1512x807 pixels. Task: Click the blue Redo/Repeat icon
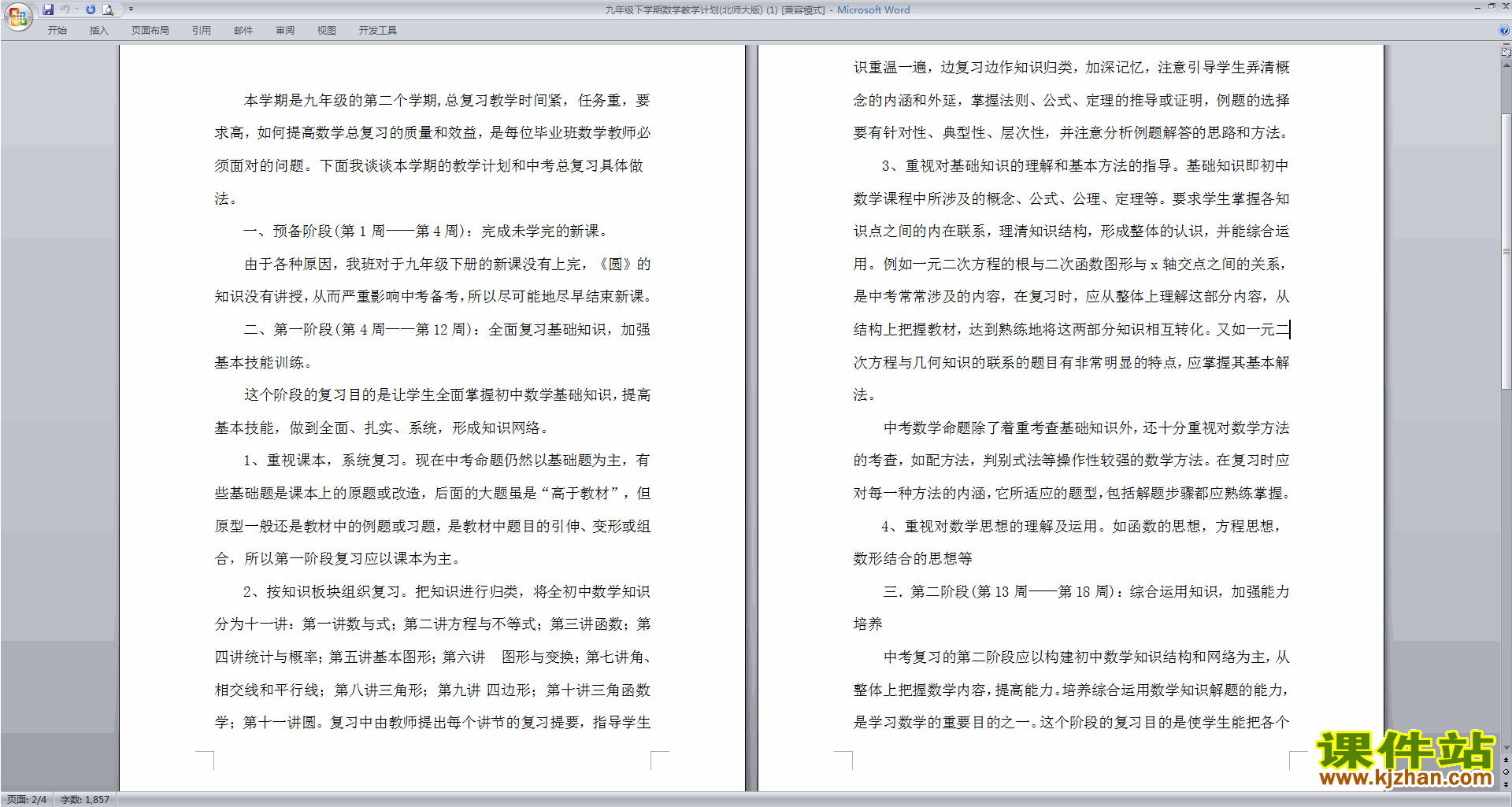(x=91, y=9)
